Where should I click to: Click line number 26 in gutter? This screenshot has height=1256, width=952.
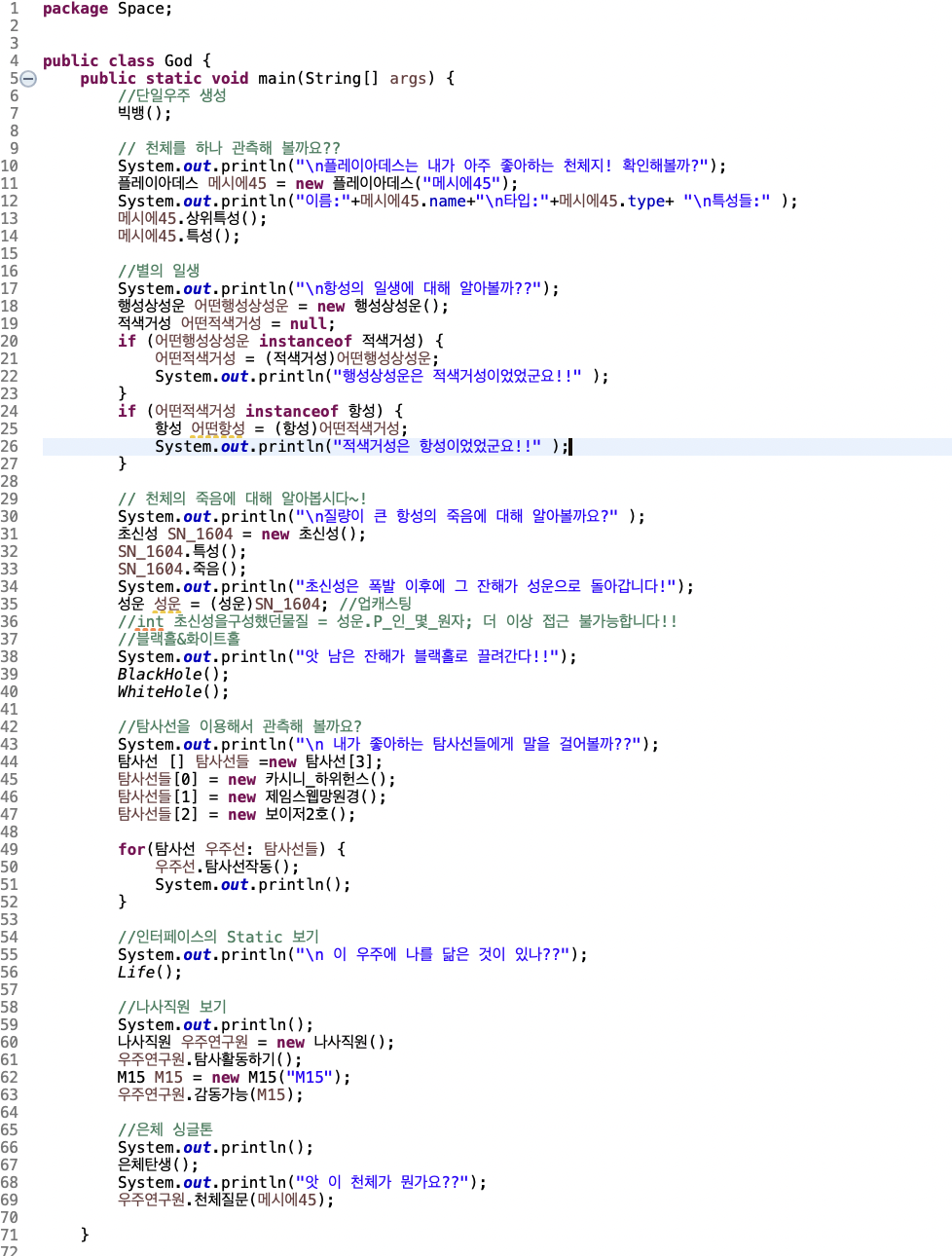(x=10, y=447)
